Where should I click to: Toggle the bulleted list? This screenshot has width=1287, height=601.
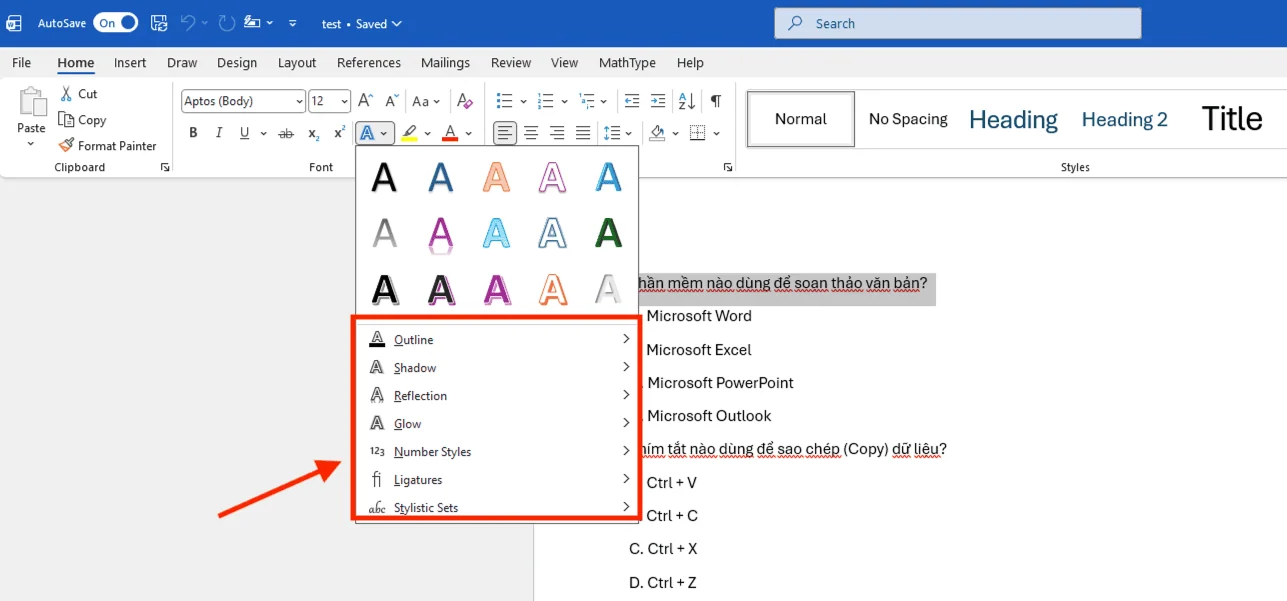coord(502,100)
